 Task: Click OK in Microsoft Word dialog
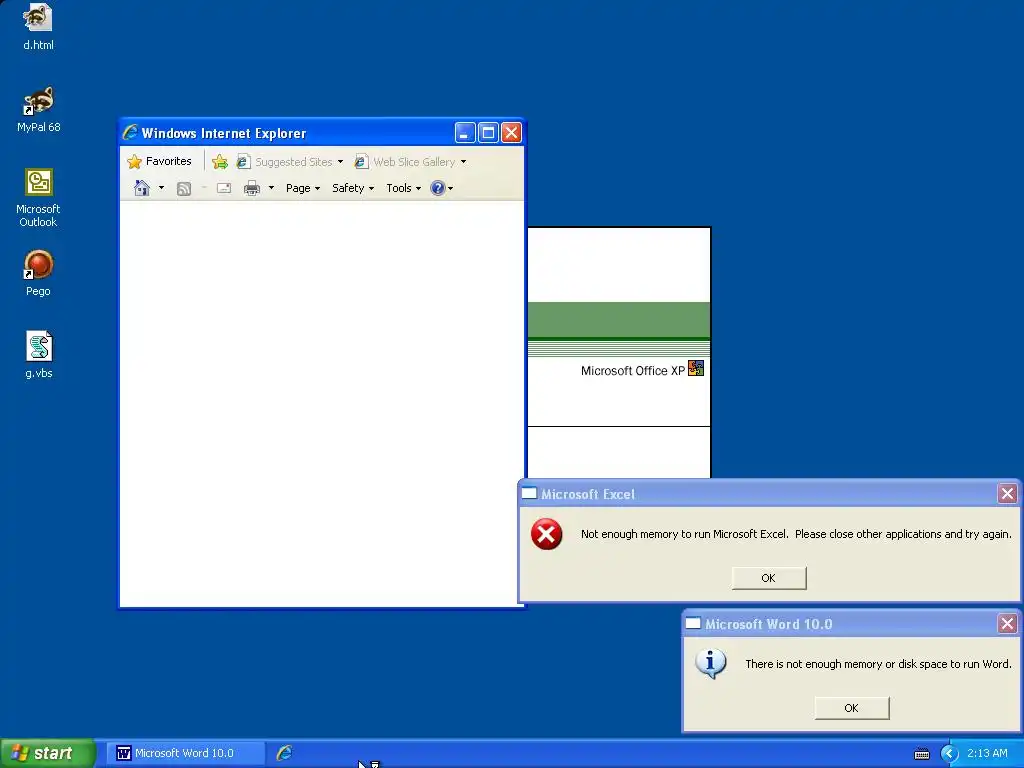click(x=852, y=708)
